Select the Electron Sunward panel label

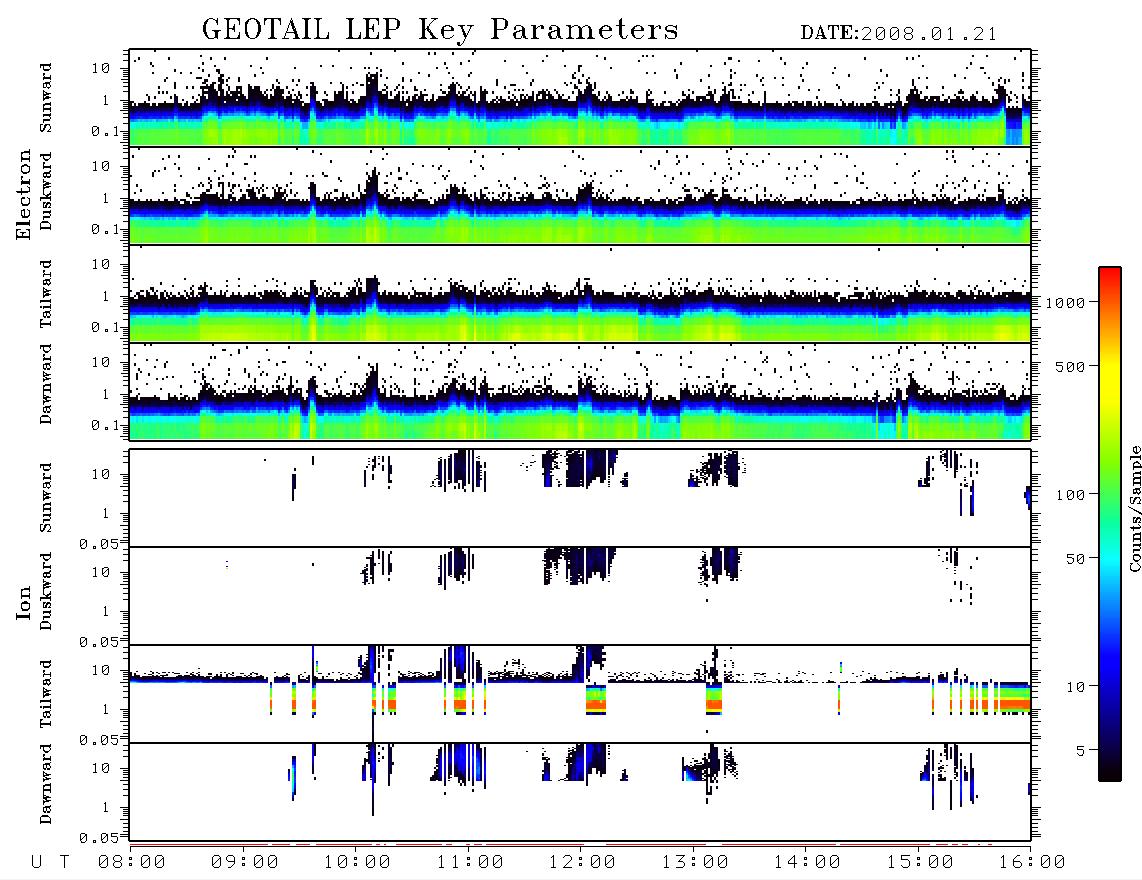pos(46,98)
